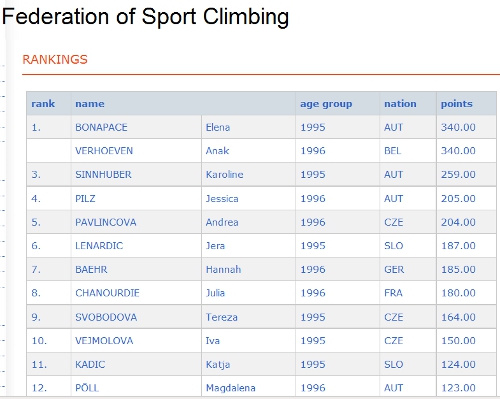Click first name Karoline
The width and height of the screenshot is (500, 399).
pyautogui.click(x=224, y=174)
